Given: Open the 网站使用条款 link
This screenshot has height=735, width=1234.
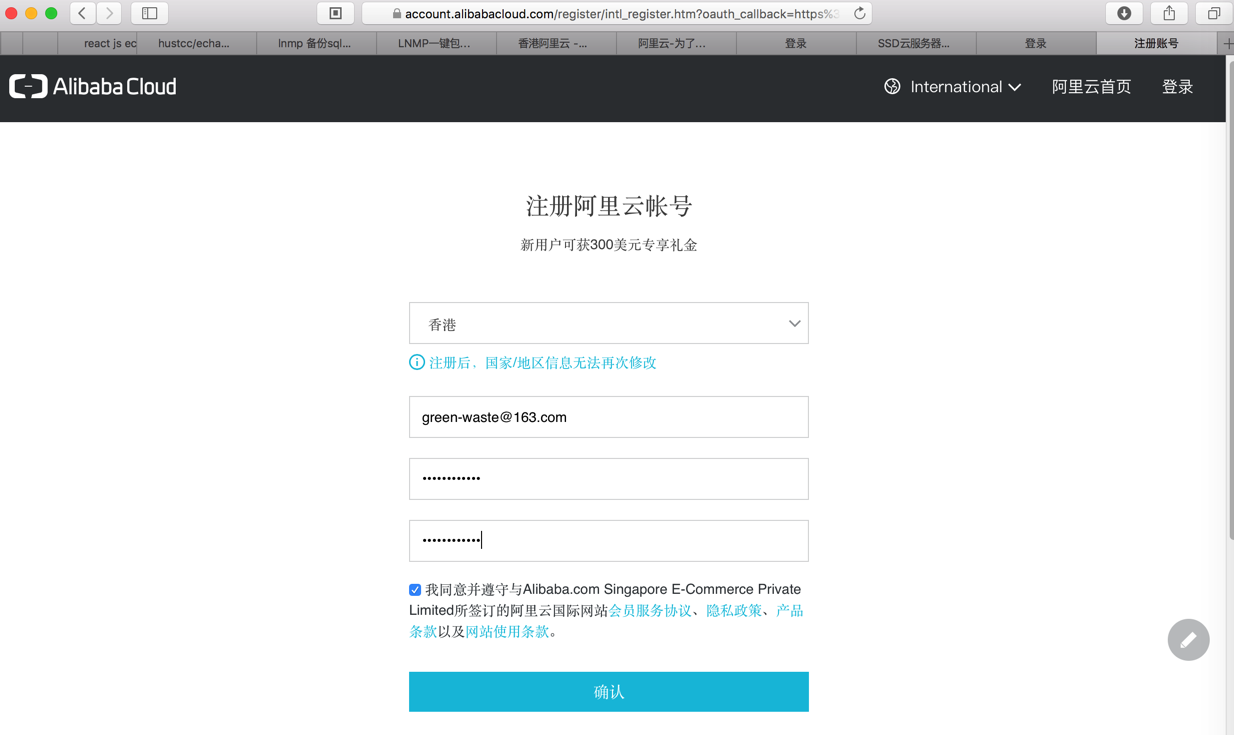Looking at the screenshot, I should tap(507, 632).
